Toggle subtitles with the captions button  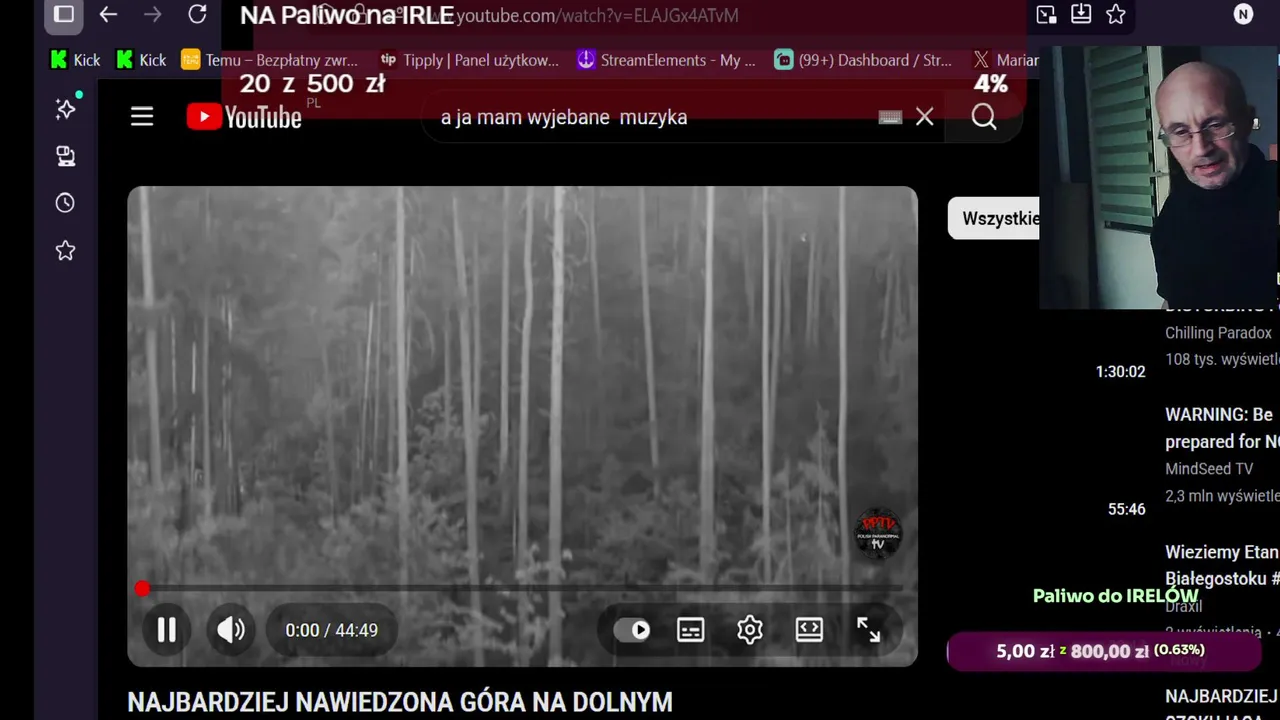[691, 630]
